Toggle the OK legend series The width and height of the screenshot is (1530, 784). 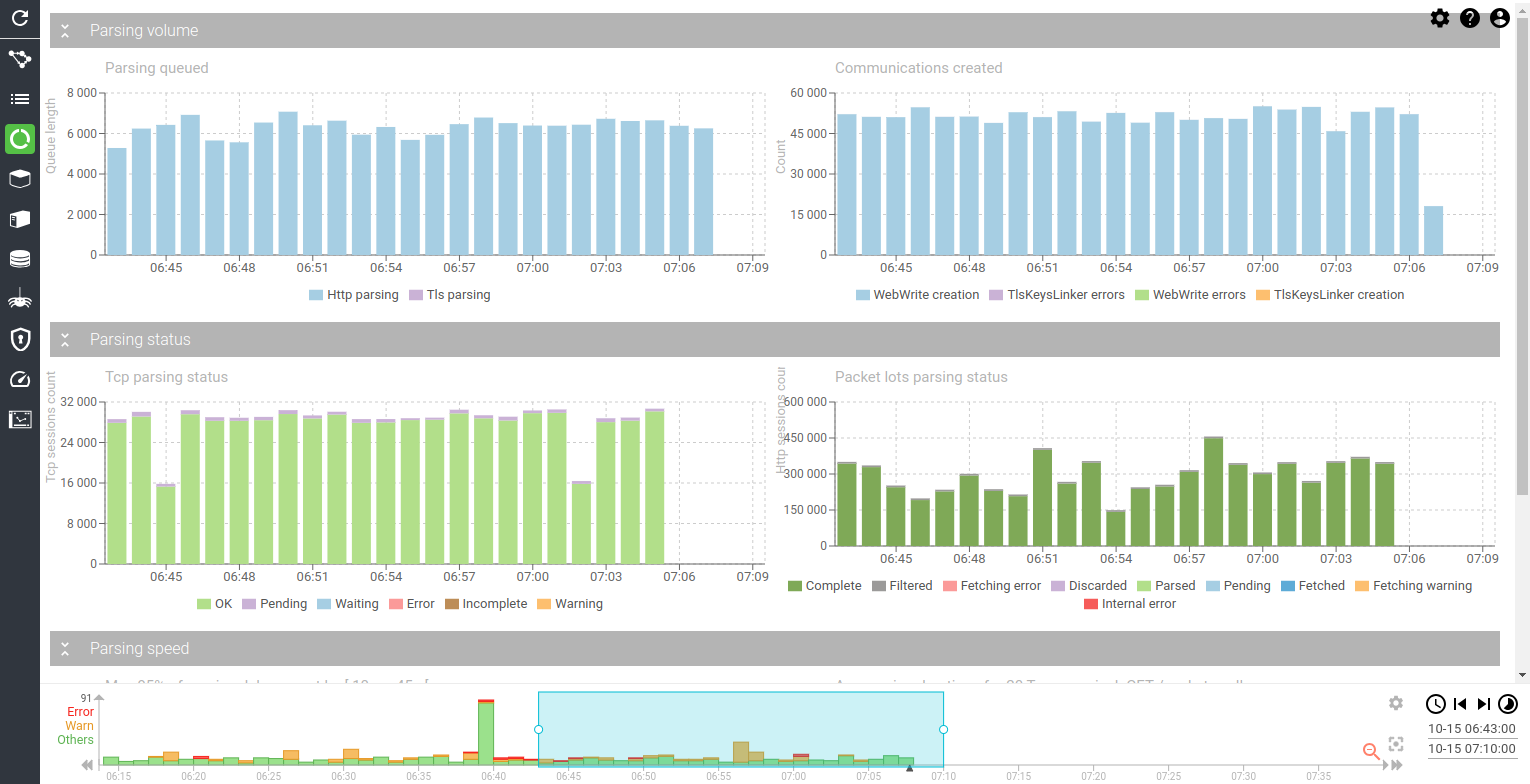click(214, 604)
